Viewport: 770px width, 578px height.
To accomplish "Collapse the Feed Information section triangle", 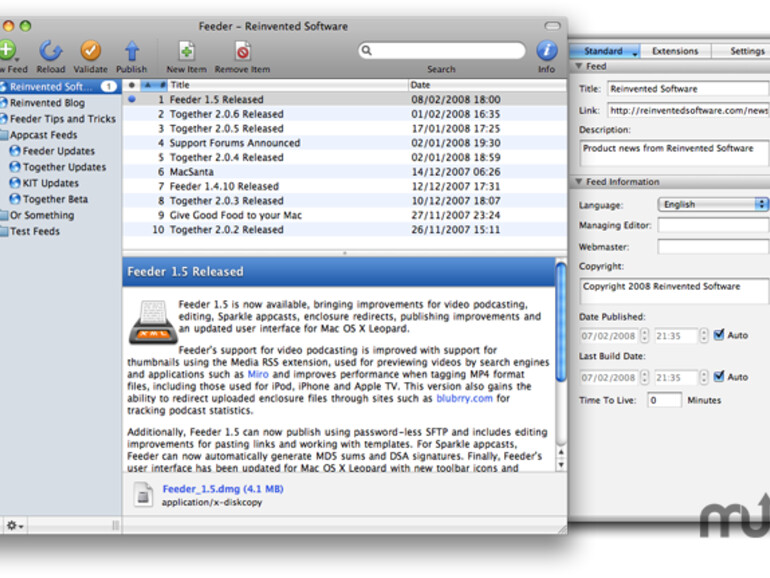I will click(x=578, y=182).
